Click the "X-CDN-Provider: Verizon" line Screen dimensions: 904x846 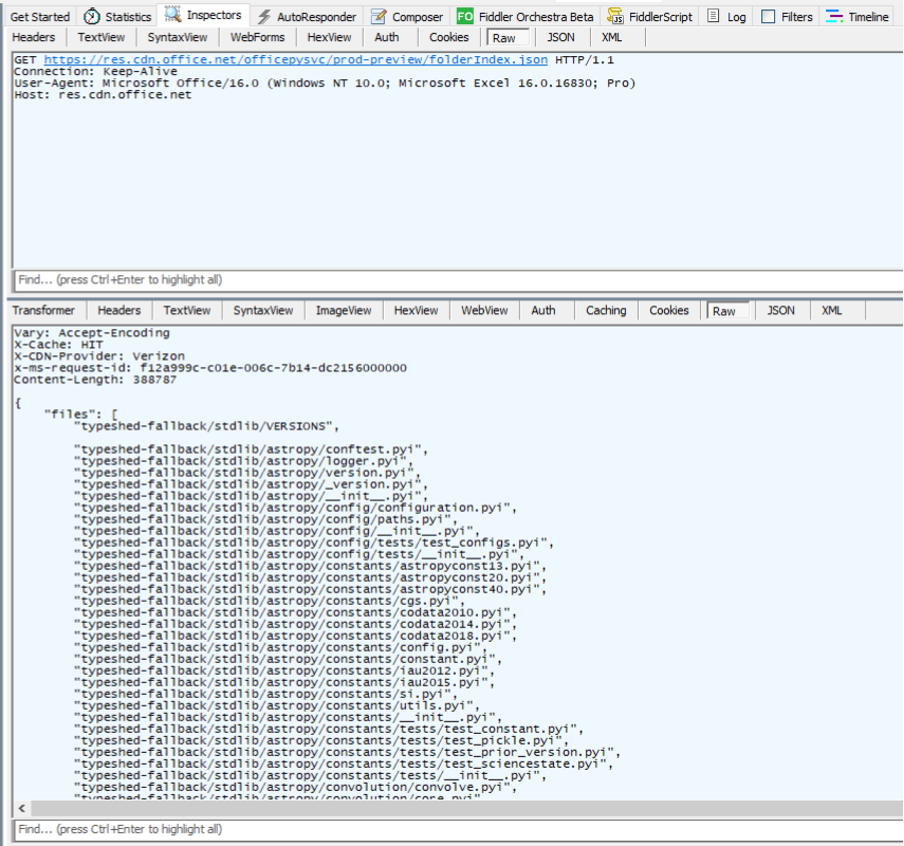[x=99, y=356]
